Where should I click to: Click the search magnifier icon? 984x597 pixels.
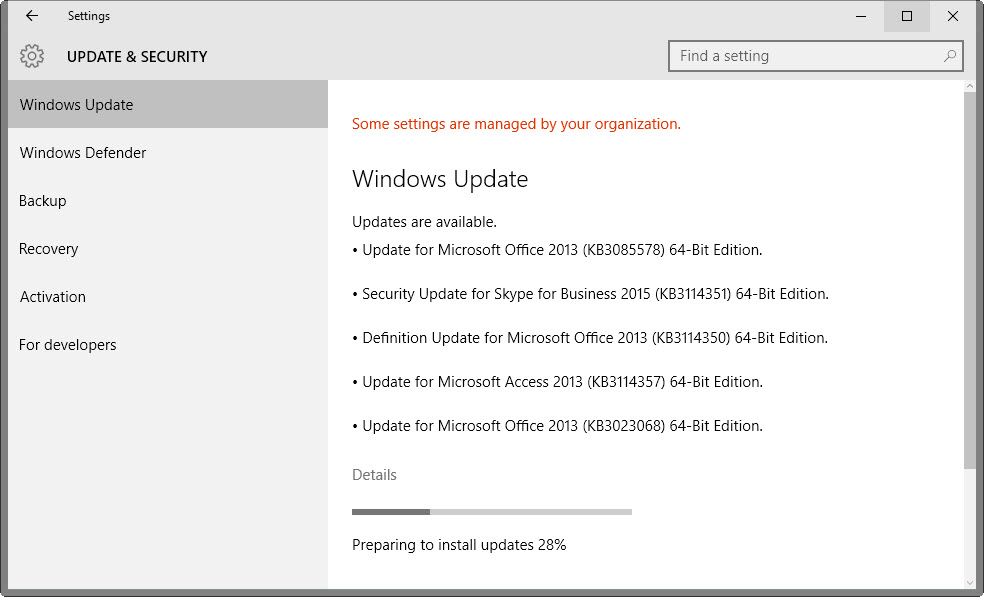950,56
